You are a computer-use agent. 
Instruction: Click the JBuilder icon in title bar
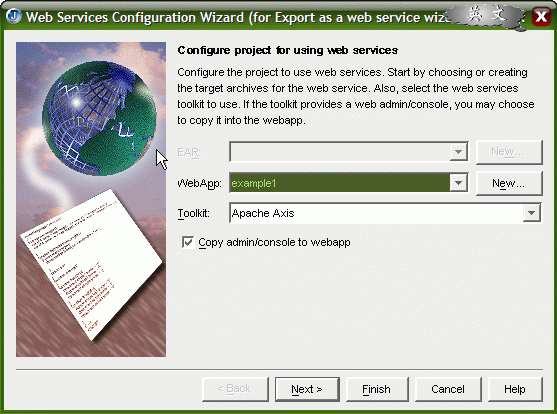[x=13, y=16]
